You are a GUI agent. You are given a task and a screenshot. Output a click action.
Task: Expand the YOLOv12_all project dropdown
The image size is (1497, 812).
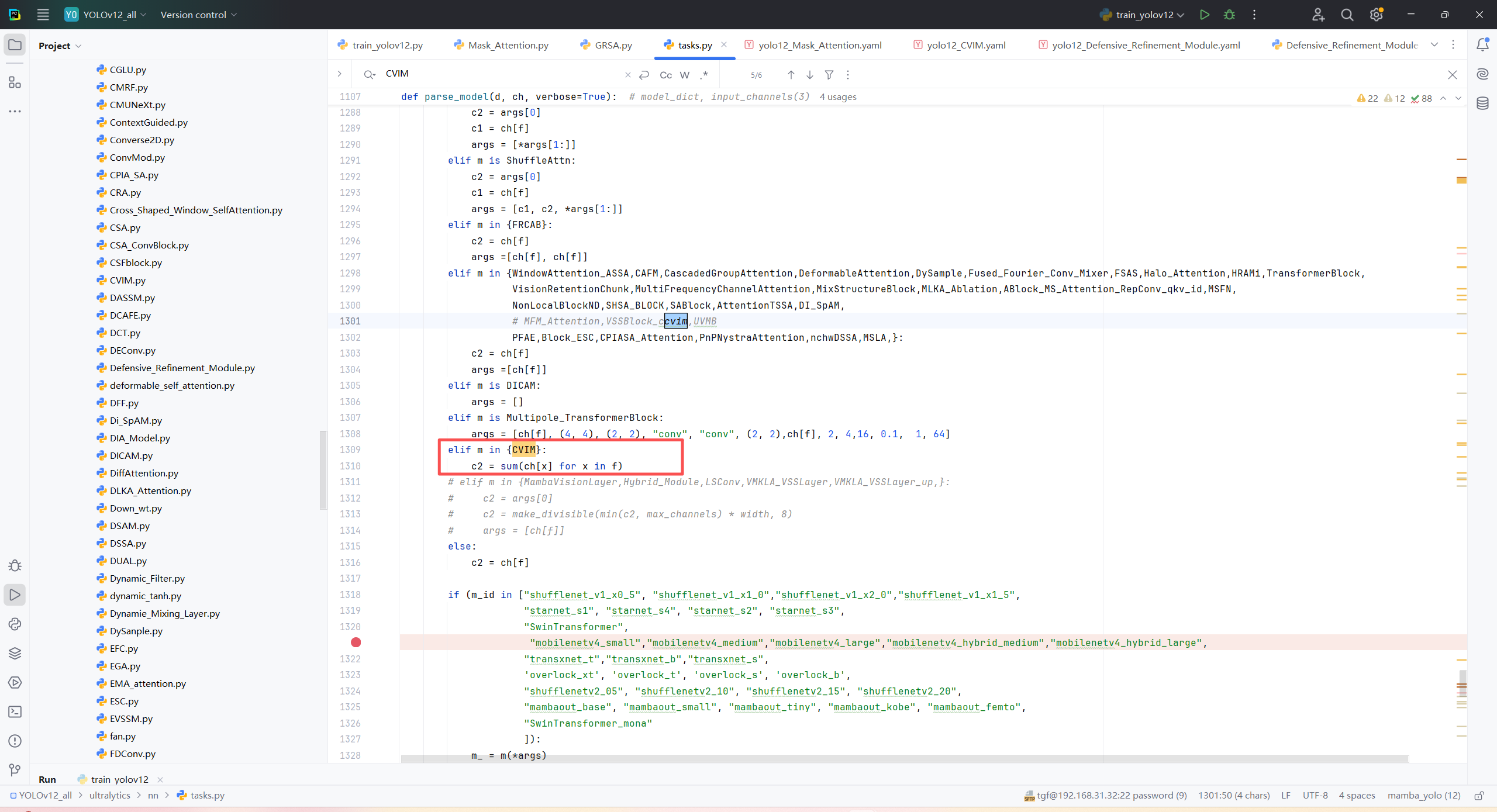tap(111, 15)
